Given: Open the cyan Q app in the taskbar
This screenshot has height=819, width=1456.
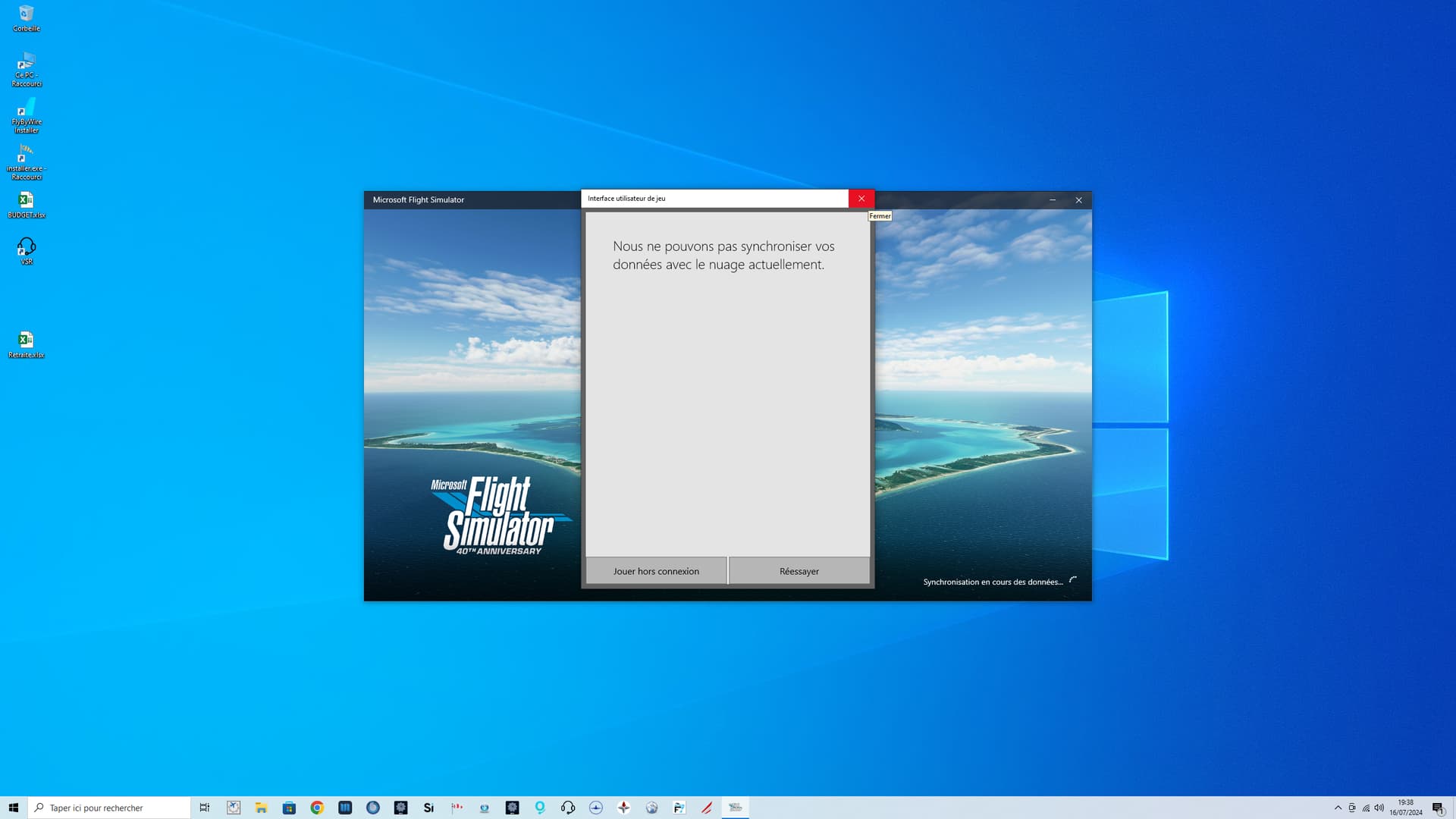Looking at the screenshot, I should [540, 808].
